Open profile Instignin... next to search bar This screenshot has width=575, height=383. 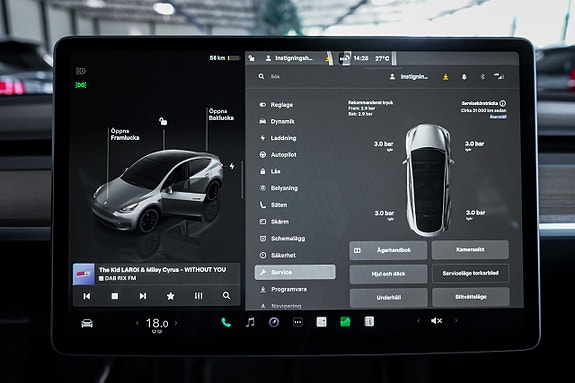point(409,76)
